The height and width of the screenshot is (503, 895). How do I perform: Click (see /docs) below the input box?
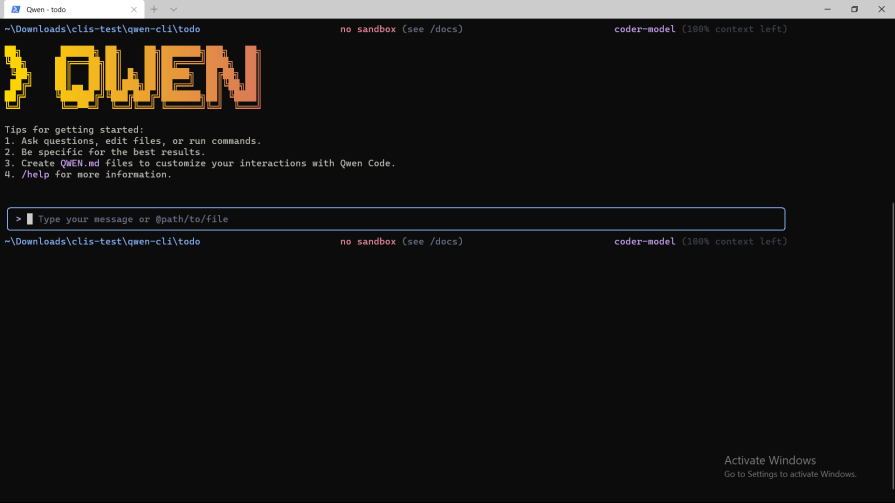pos(432,241)
